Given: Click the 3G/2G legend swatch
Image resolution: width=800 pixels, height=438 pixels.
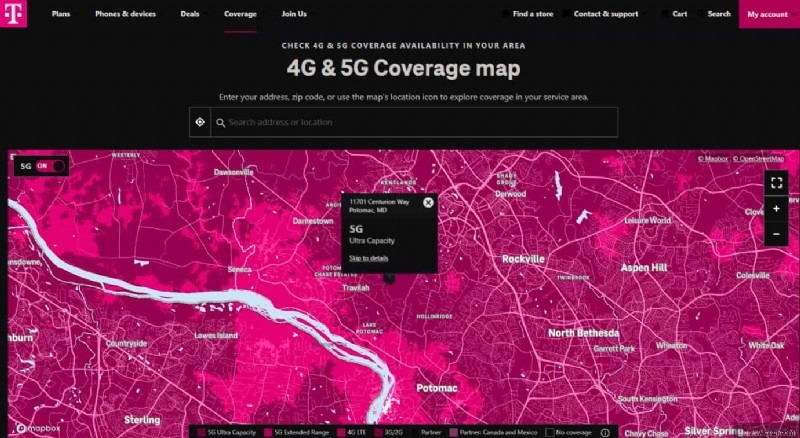Looking at the screenshot, I should (x=378, y=432).
